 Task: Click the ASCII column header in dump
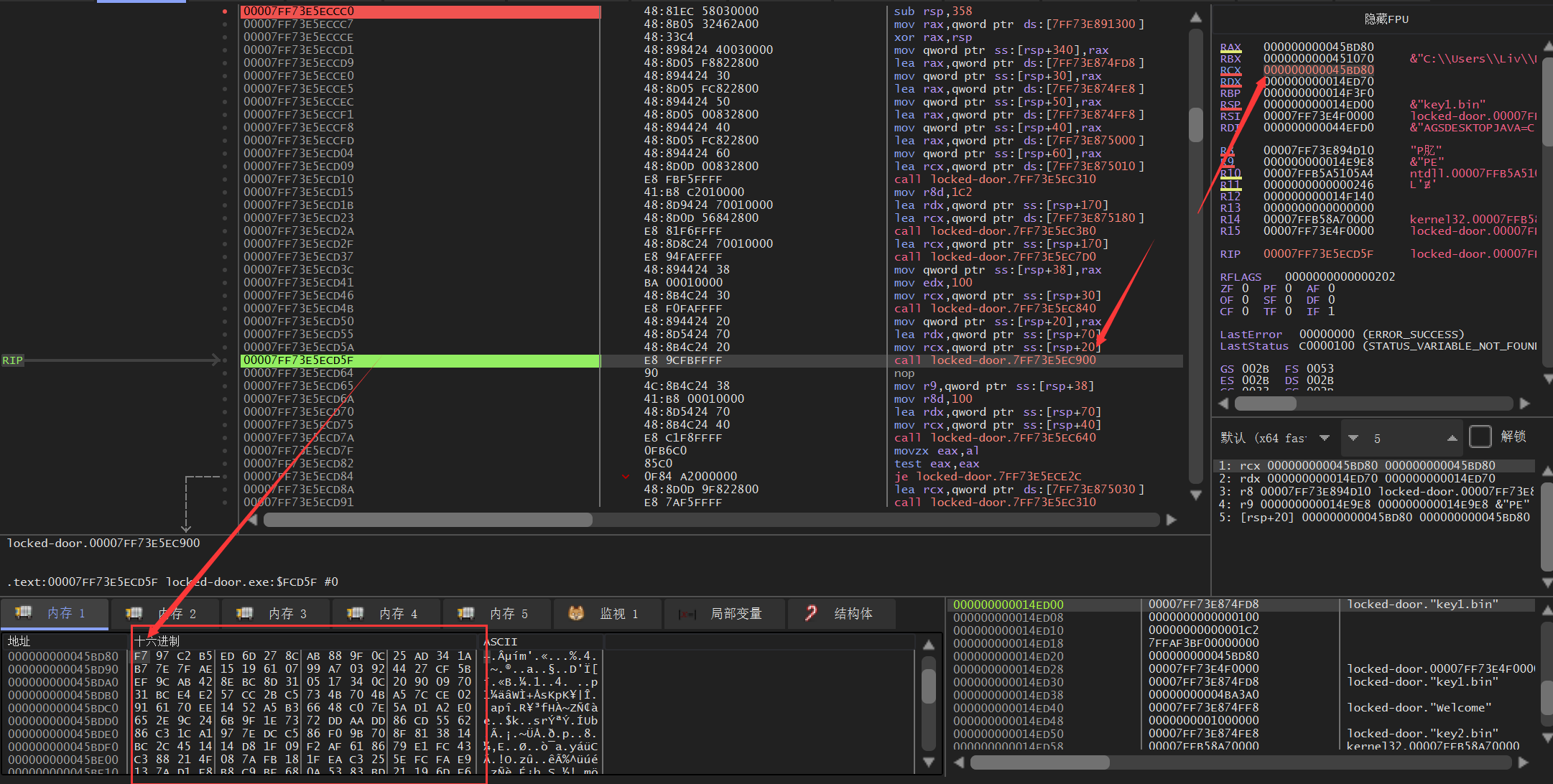tap(542, 641)
